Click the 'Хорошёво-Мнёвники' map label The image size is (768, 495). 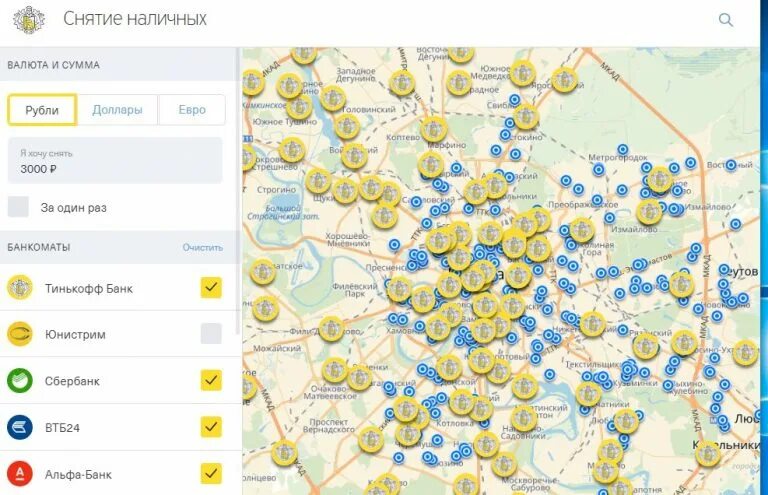tap(348, 239)
